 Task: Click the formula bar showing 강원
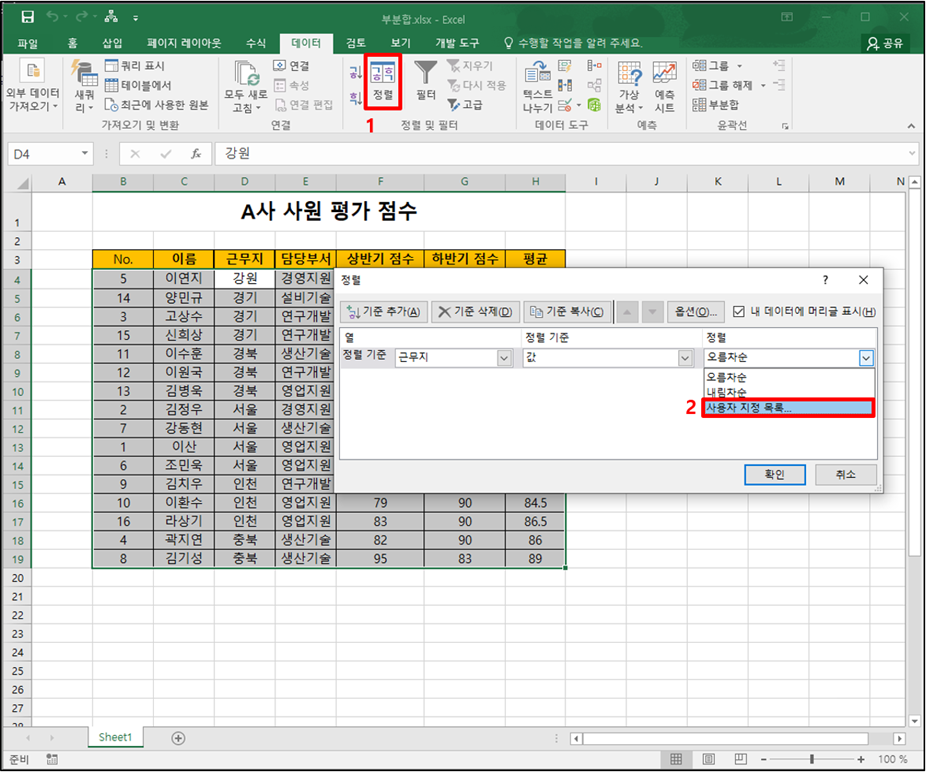561,154
